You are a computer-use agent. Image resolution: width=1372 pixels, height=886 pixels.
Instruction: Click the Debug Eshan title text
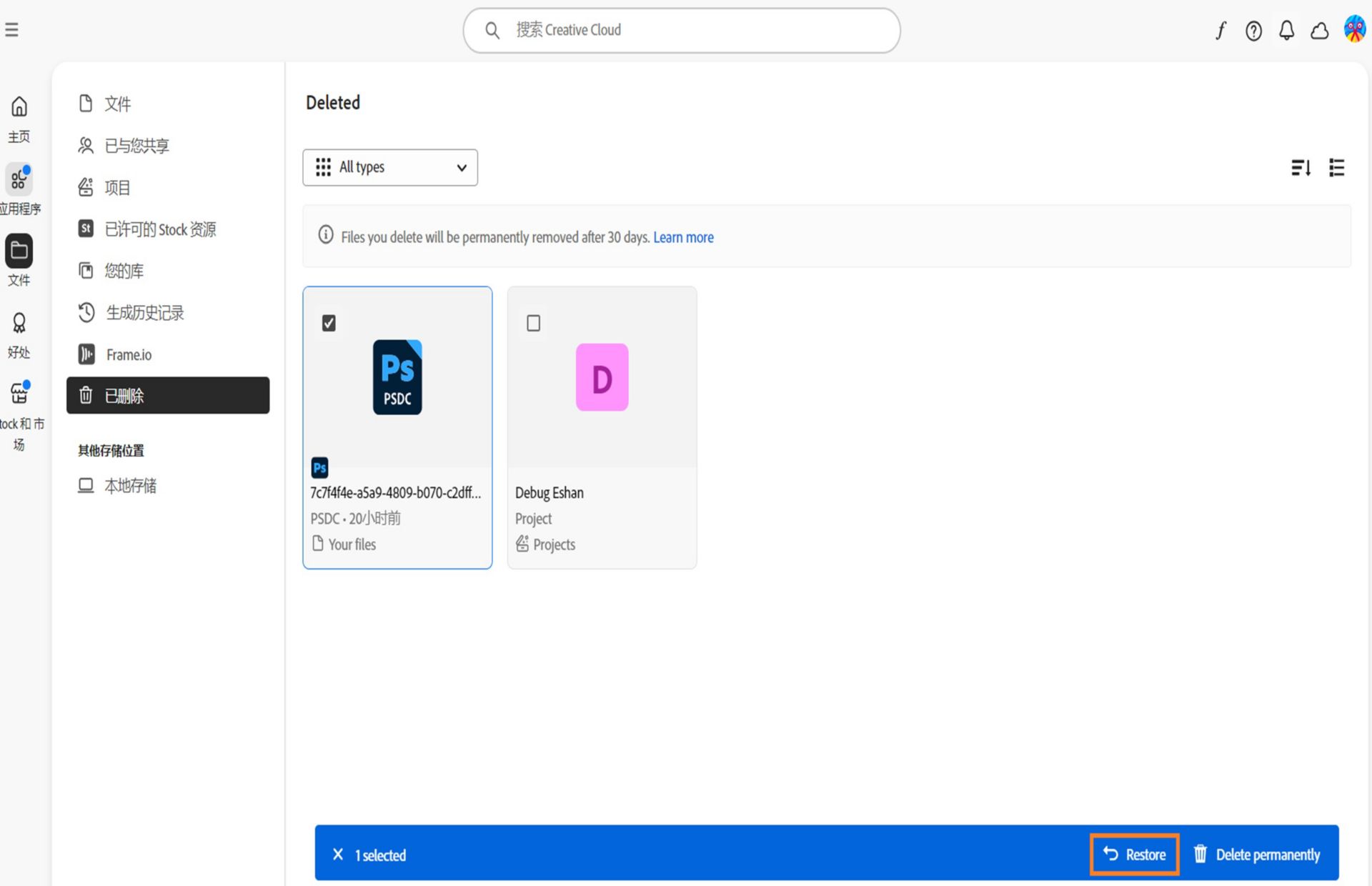click(550, 493)
